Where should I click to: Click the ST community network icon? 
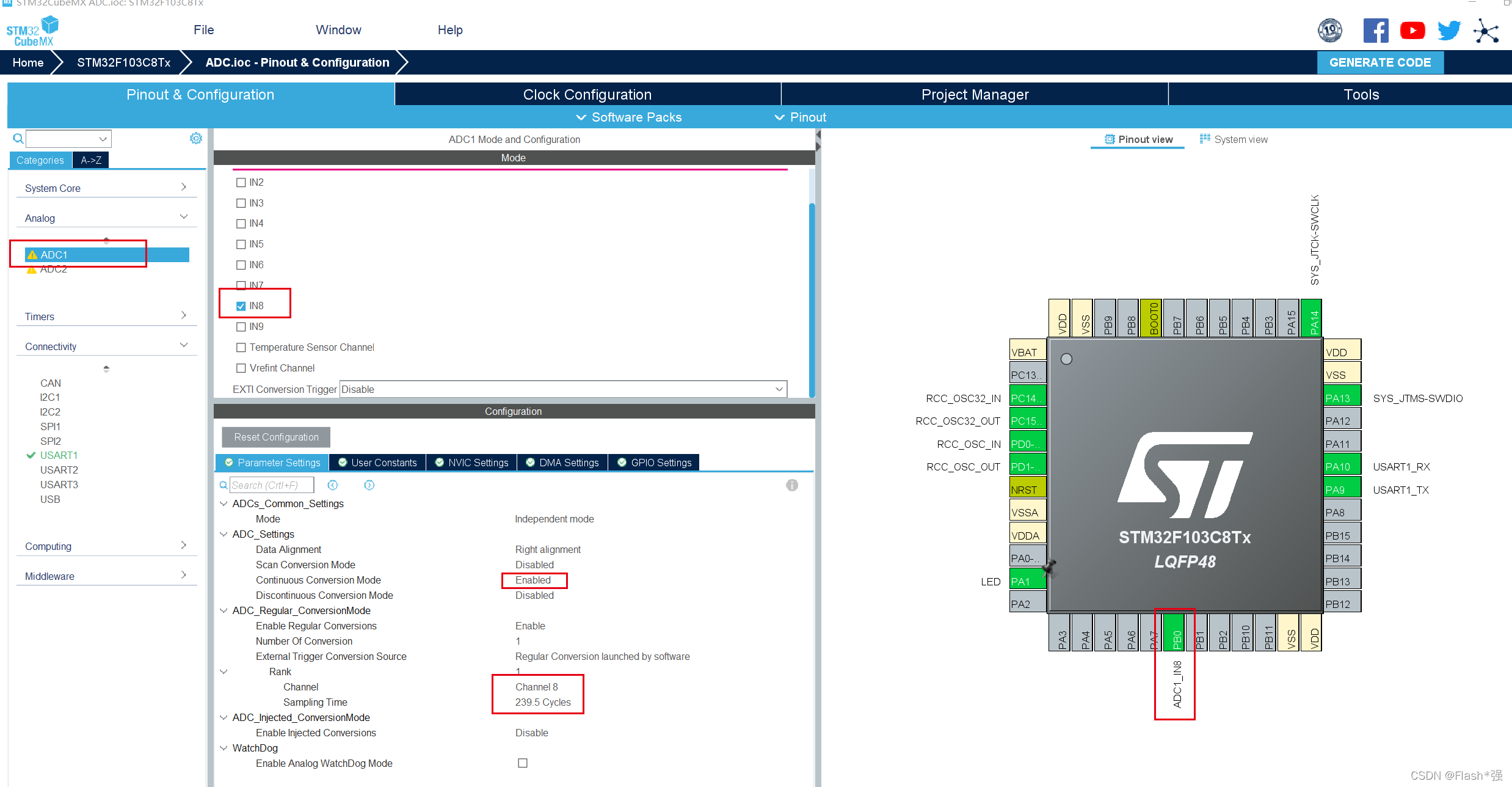point(1486,31)
